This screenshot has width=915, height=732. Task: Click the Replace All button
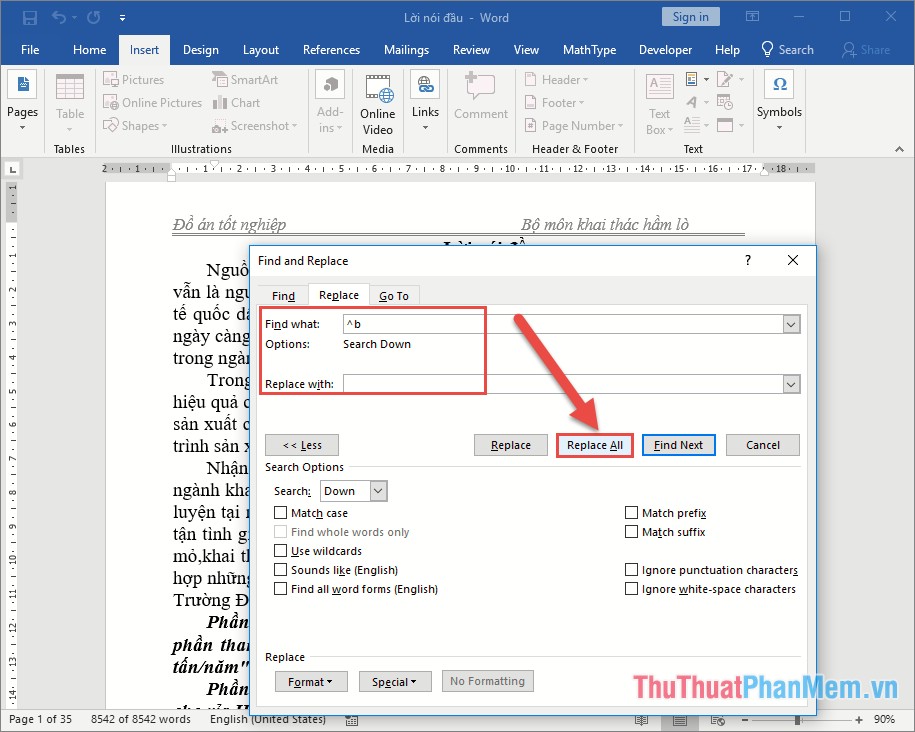(594, 445)
